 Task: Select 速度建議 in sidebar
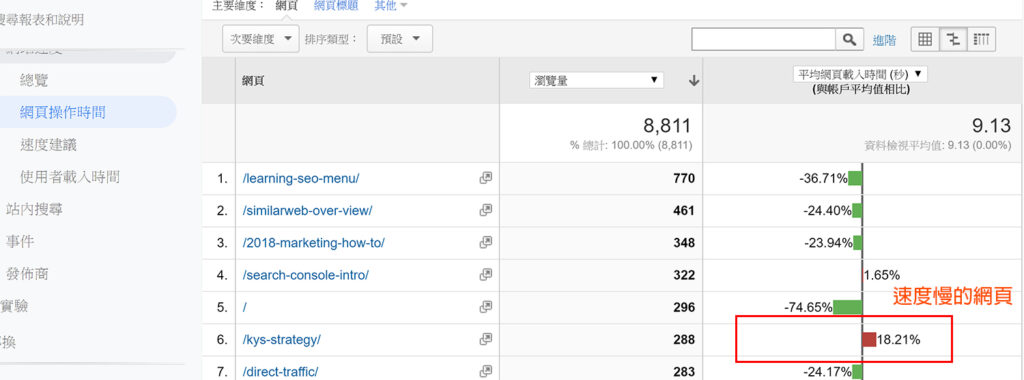(48, 145)
